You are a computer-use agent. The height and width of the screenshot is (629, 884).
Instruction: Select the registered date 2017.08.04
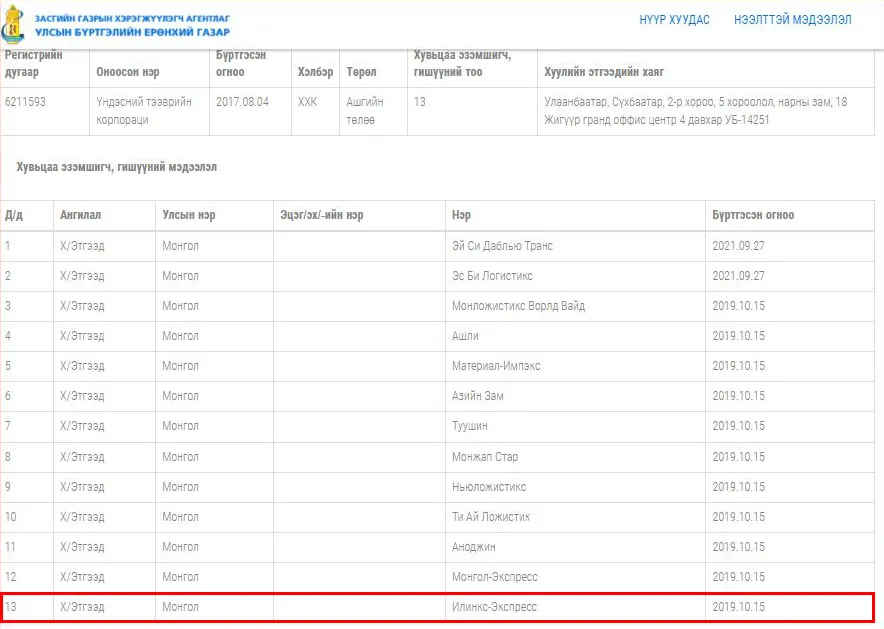point(242,102)
